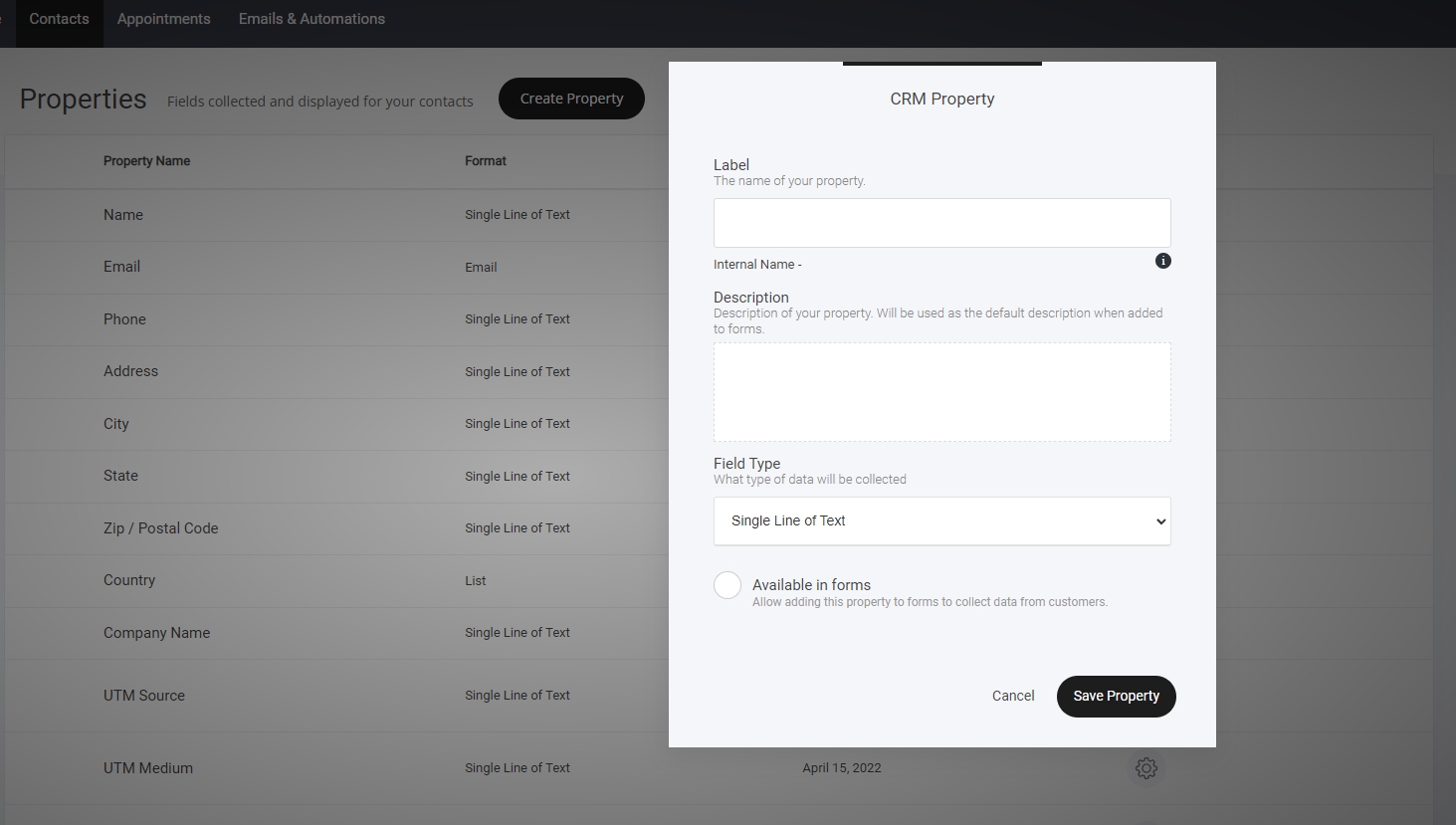Go to Emails & Automations tab
This screenshot has width=1456, height=825.
pyautogui.click(x=312, y=19)
